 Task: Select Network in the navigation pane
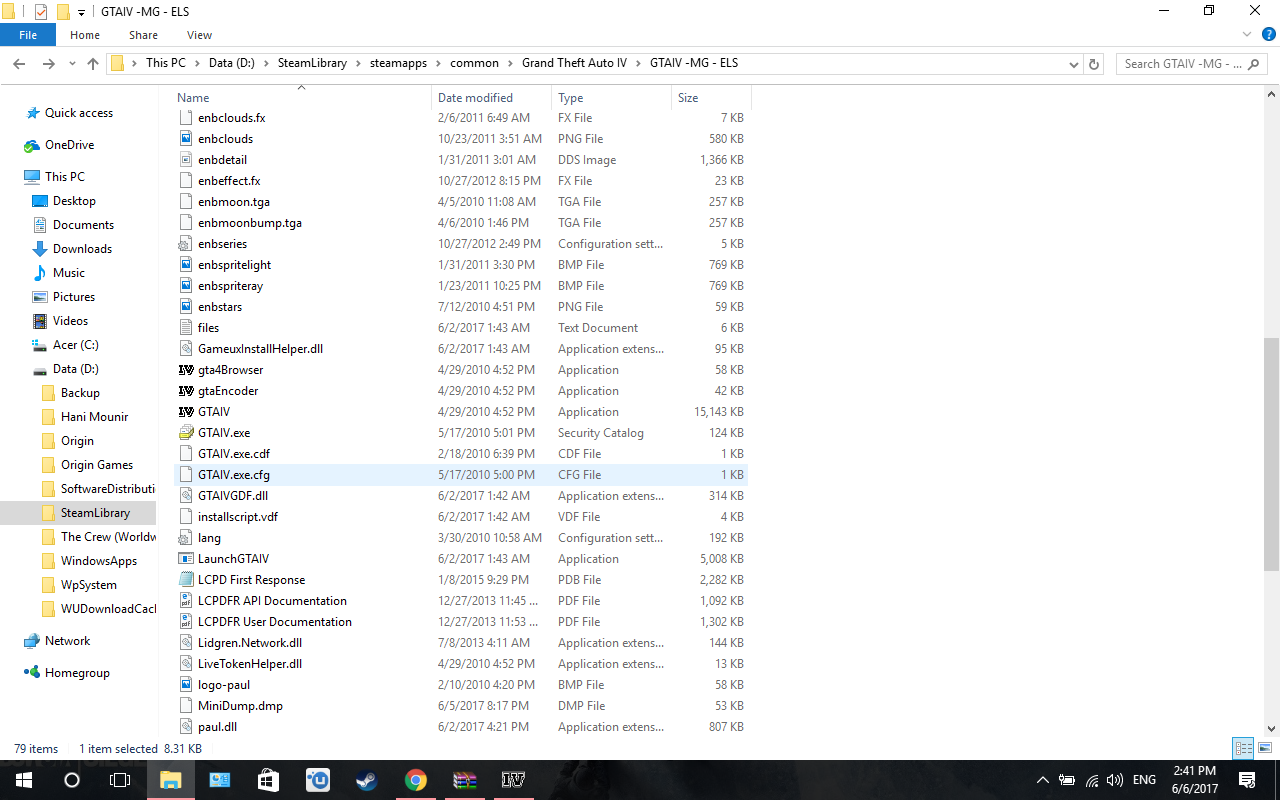(67, 641)
